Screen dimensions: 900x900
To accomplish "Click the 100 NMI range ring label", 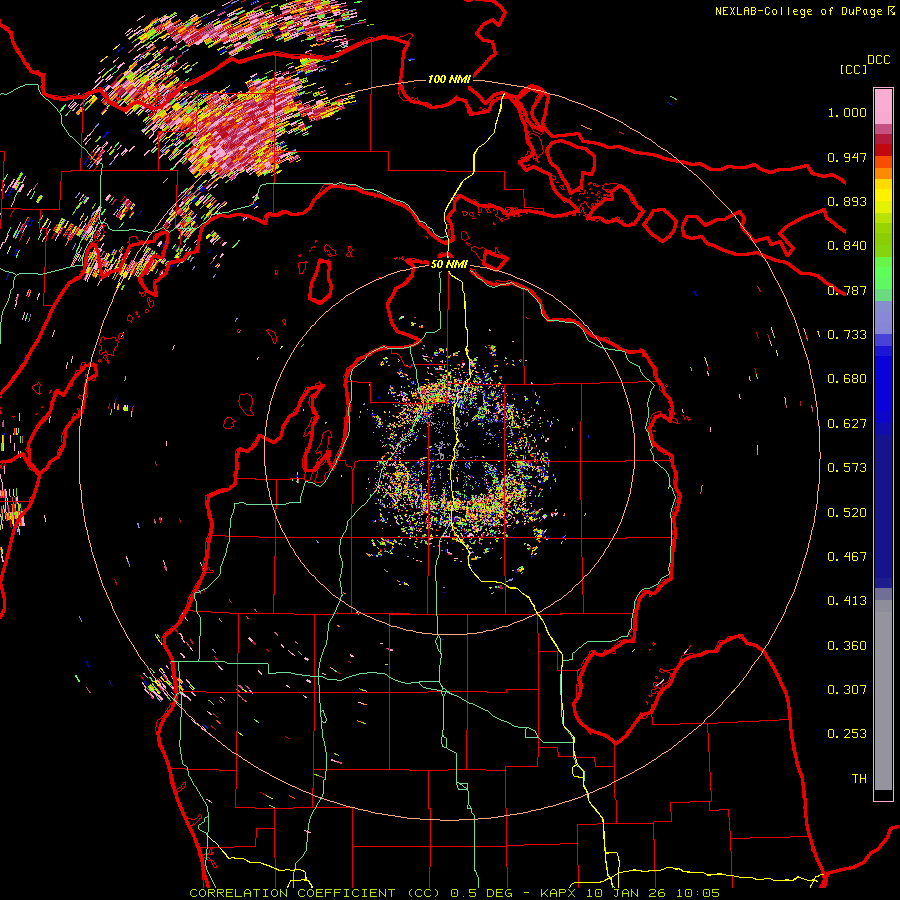I will [x=449, y=79].
